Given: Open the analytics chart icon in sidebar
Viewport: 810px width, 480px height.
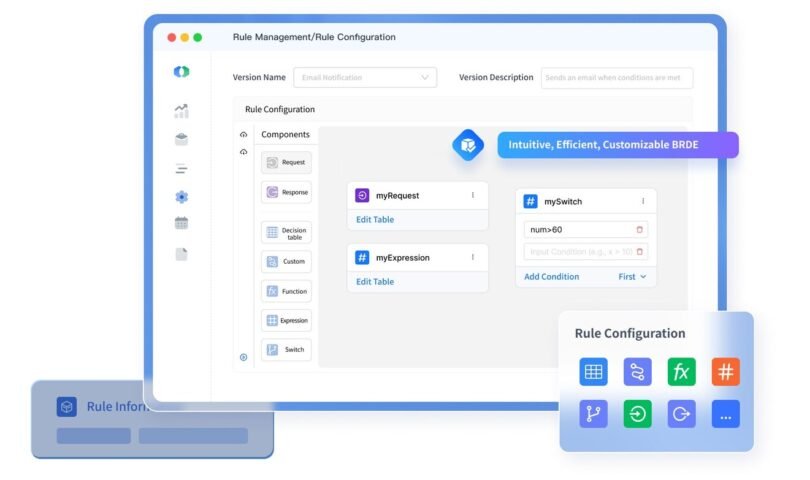Looking at the screenshot, I should pyautogui.click(x=181, y=111).
